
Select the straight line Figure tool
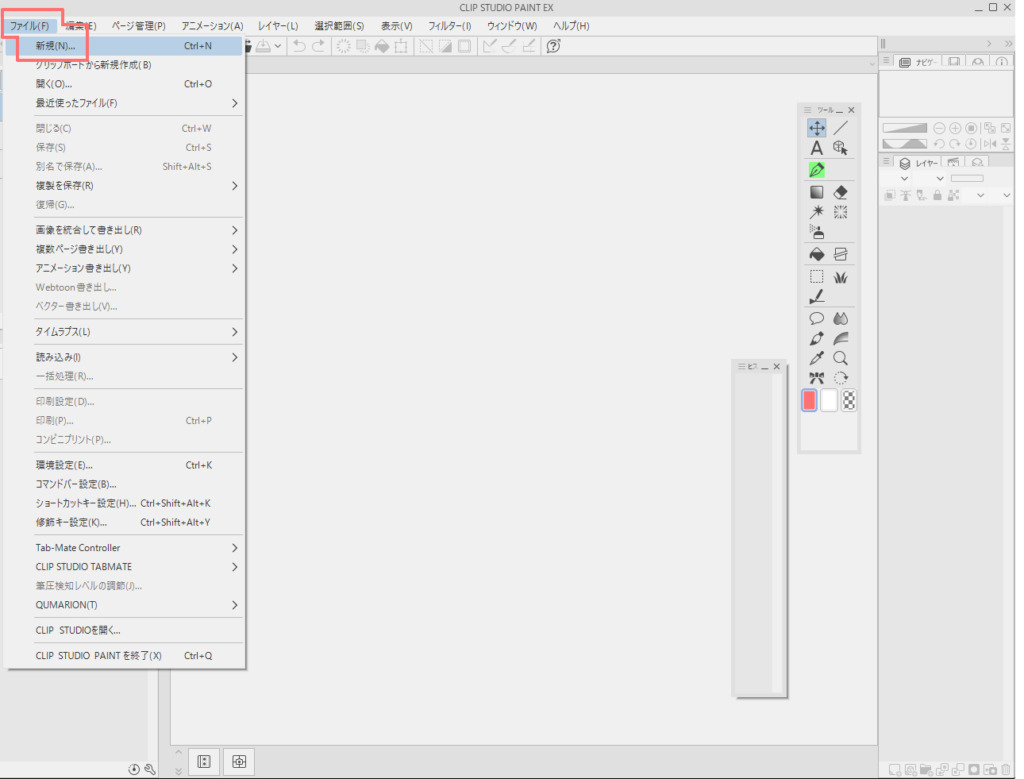840,128
